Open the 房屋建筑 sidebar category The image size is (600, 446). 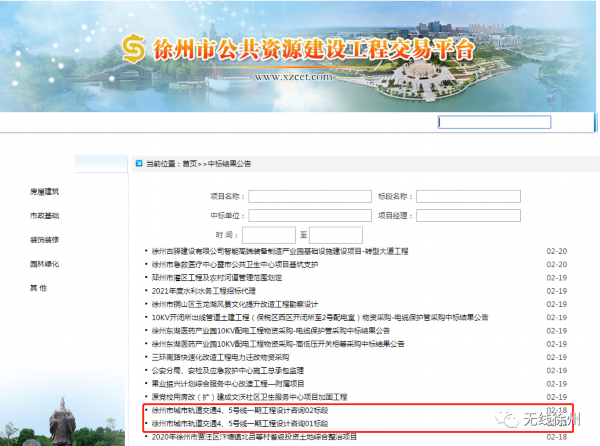(44, 192)
